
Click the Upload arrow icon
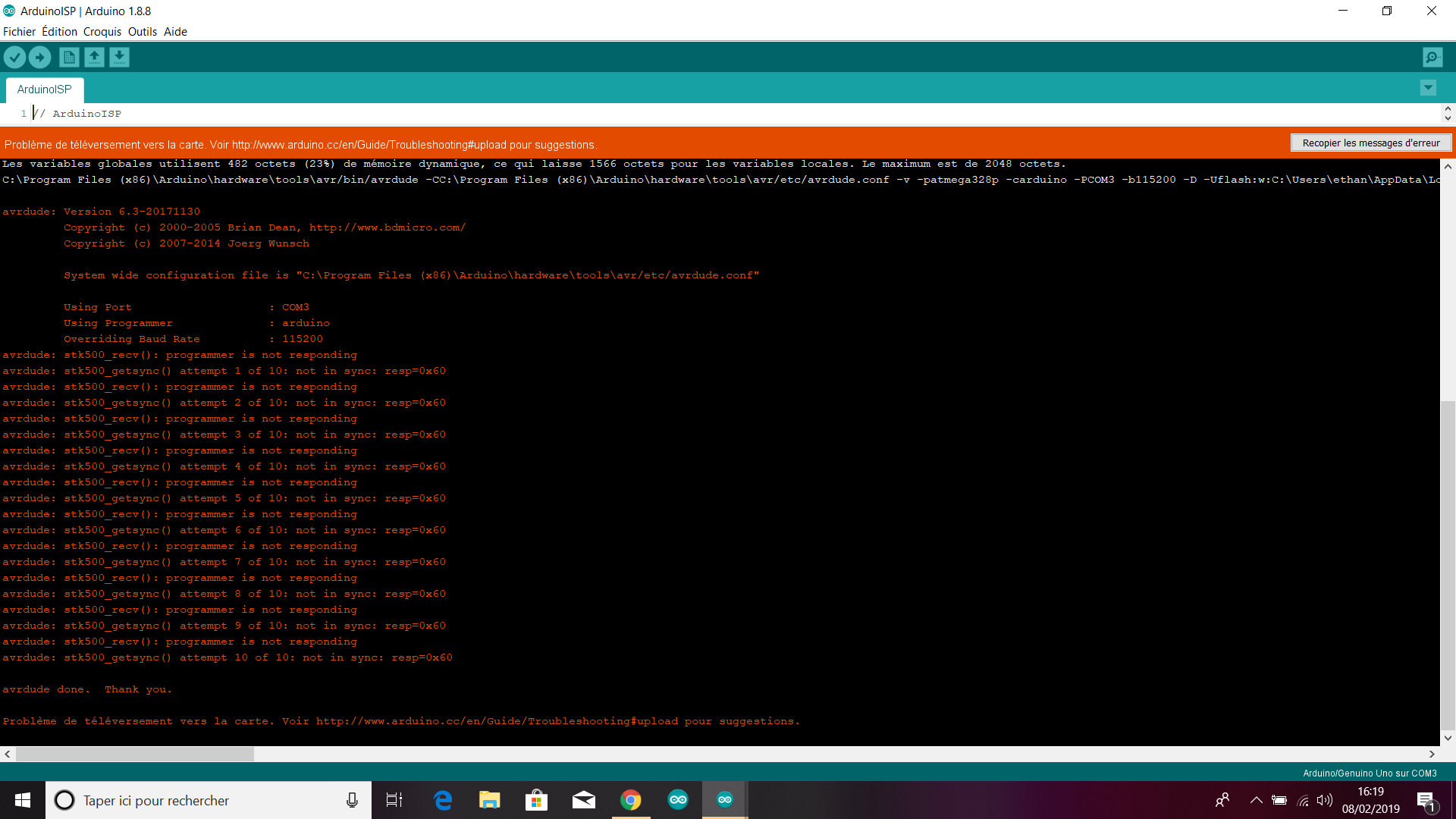click(x=39, y=57)
